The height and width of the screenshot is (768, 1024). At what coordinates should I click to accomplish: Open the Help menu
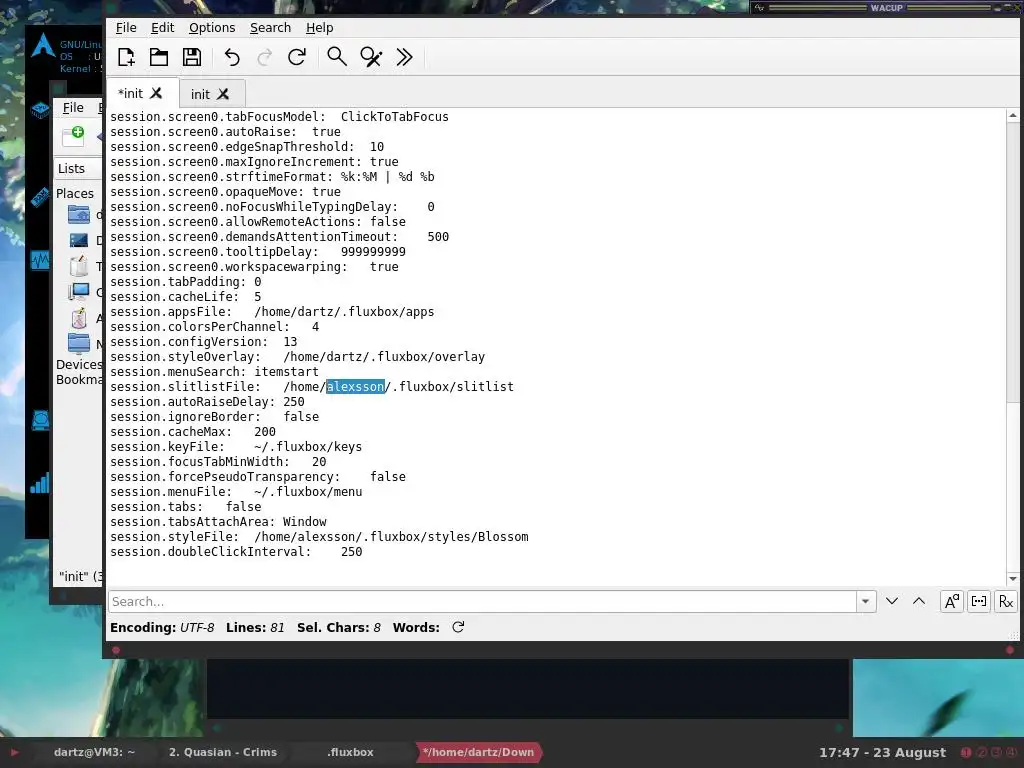(319, 27)
